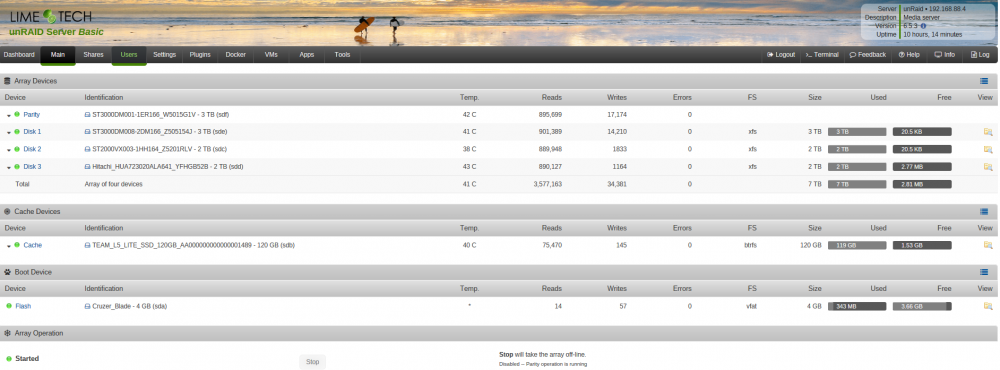Click the version info icon in header
The image size is (1000, 370).
923,26
